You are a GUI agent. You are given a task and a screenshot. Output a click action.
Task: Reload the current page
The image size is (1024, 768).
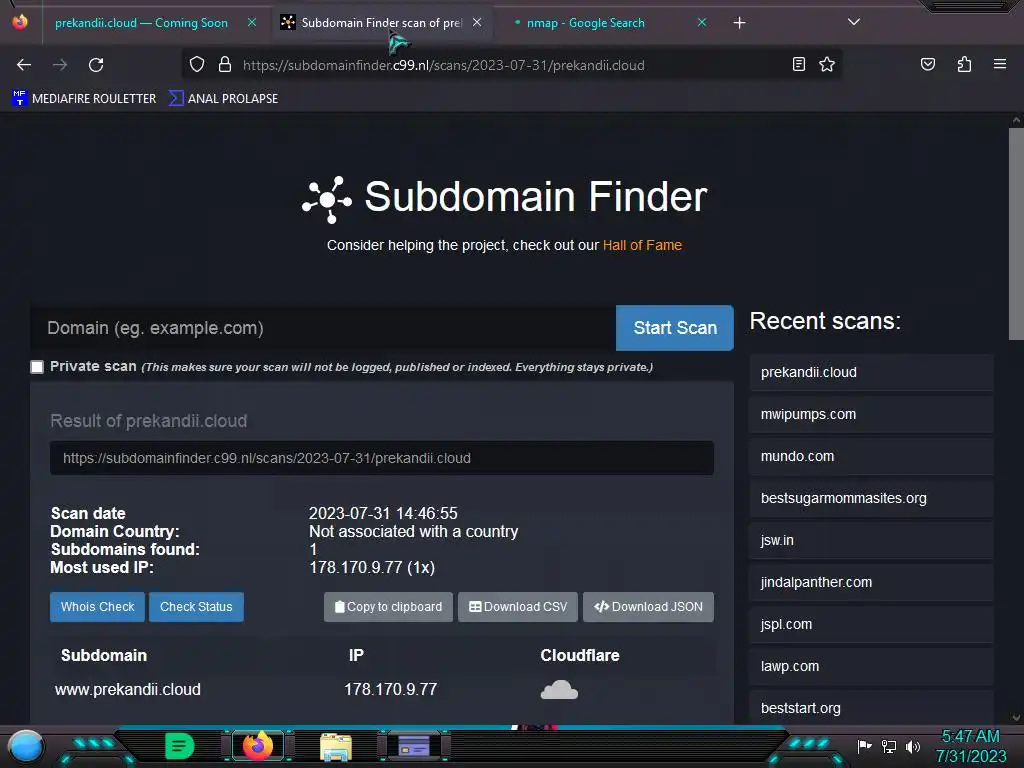[96, 65]
